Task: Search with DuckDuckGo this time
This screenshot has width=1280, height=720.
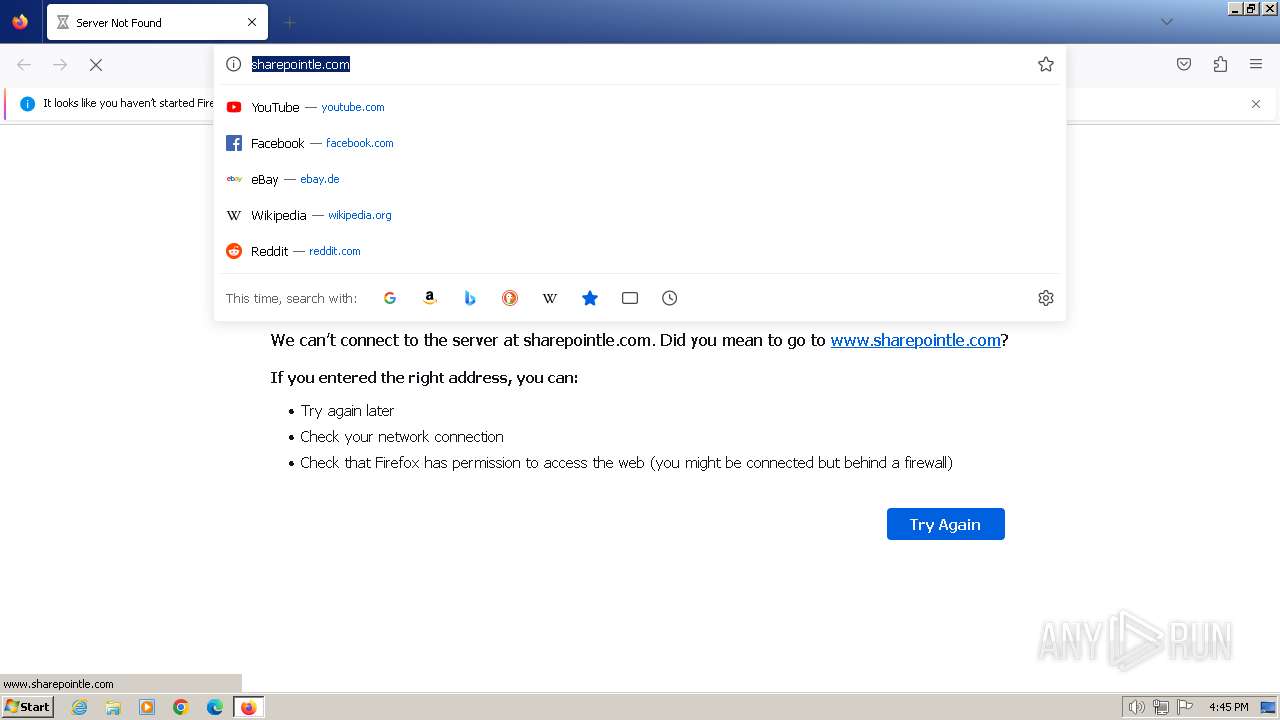Action: pyautogui.click(x=510, y=298)
